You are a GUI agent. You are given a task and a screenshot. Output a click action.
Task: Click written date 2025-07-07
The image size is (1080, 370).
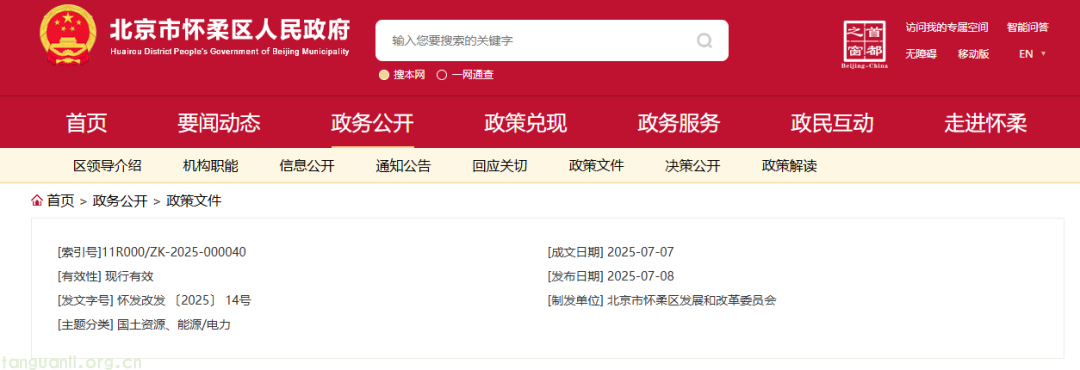(641, 252)
